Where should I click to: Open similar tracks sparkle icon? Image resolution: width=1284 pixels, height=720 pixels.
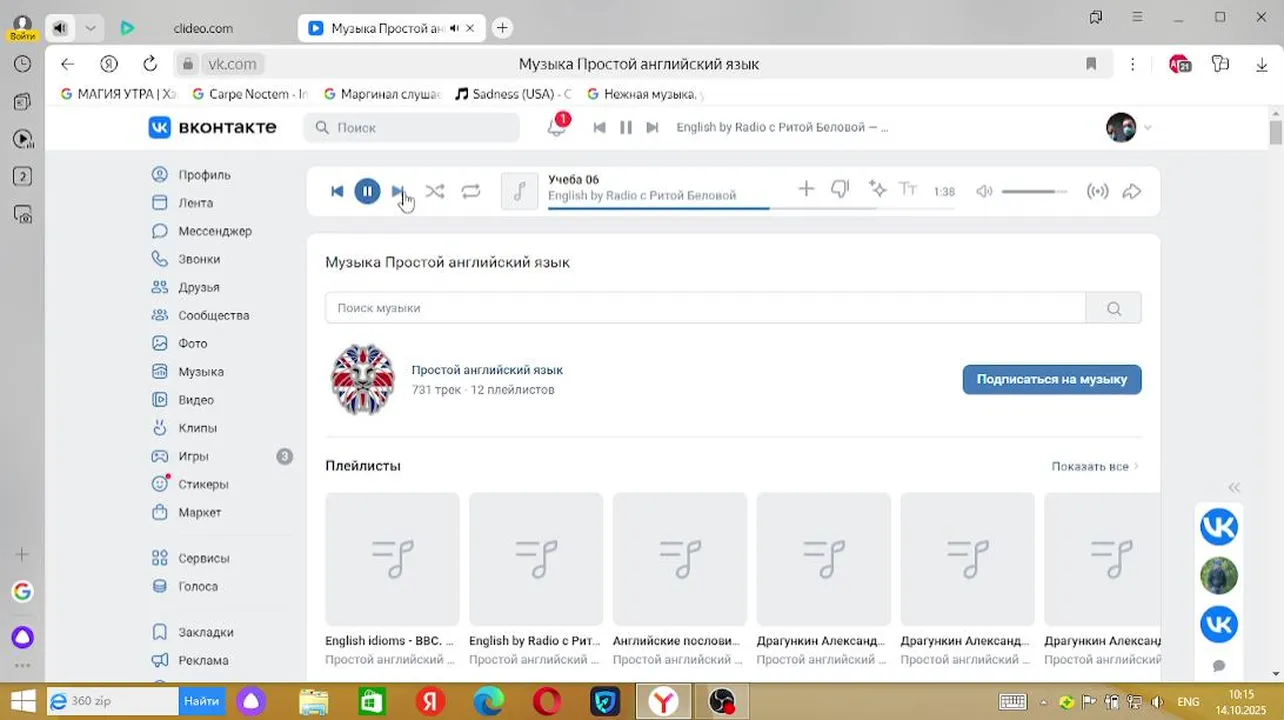pos(877,188)
